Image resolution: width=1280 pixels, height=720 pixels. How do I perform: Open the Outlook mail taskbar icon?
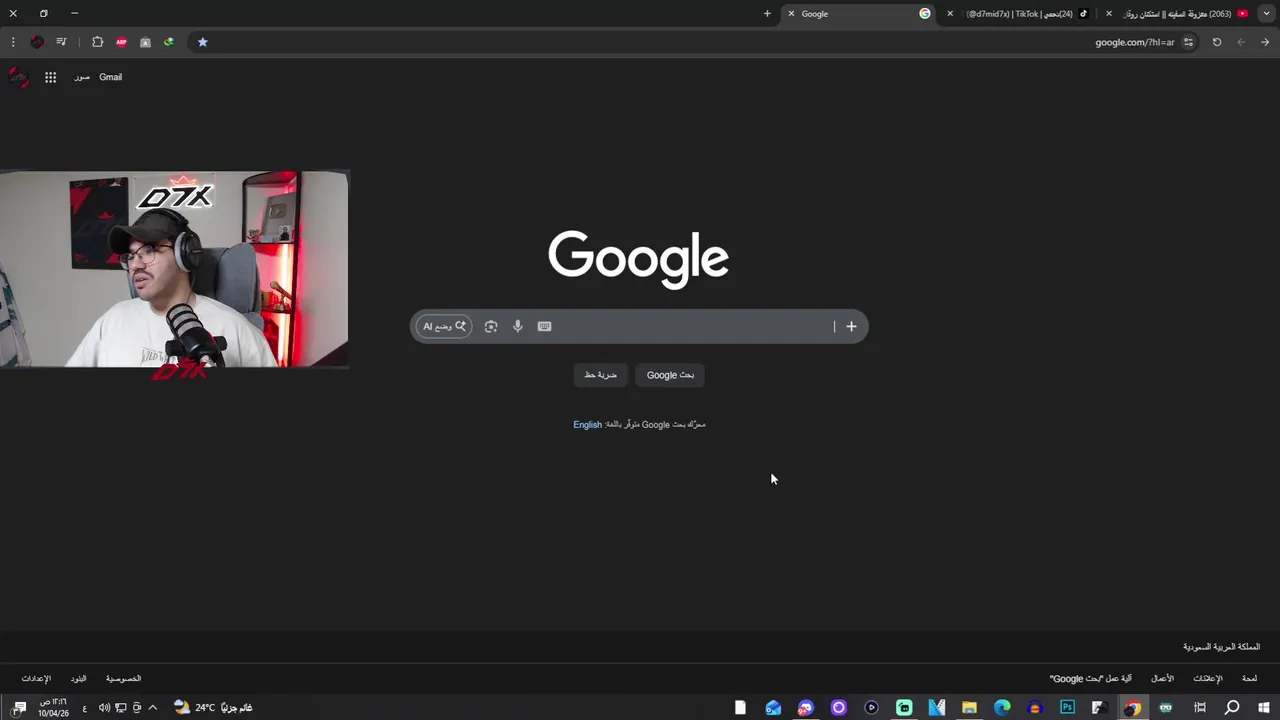pyautogui.click(x=773, y=708)
